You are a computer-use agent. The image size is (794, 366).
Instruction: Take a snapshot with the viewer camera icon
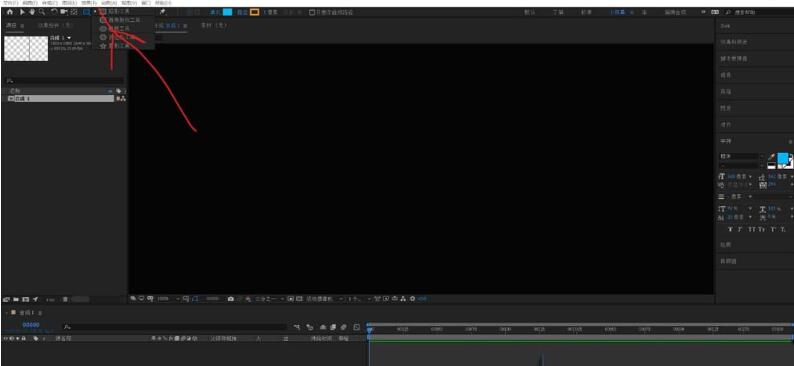click(231, 299)
